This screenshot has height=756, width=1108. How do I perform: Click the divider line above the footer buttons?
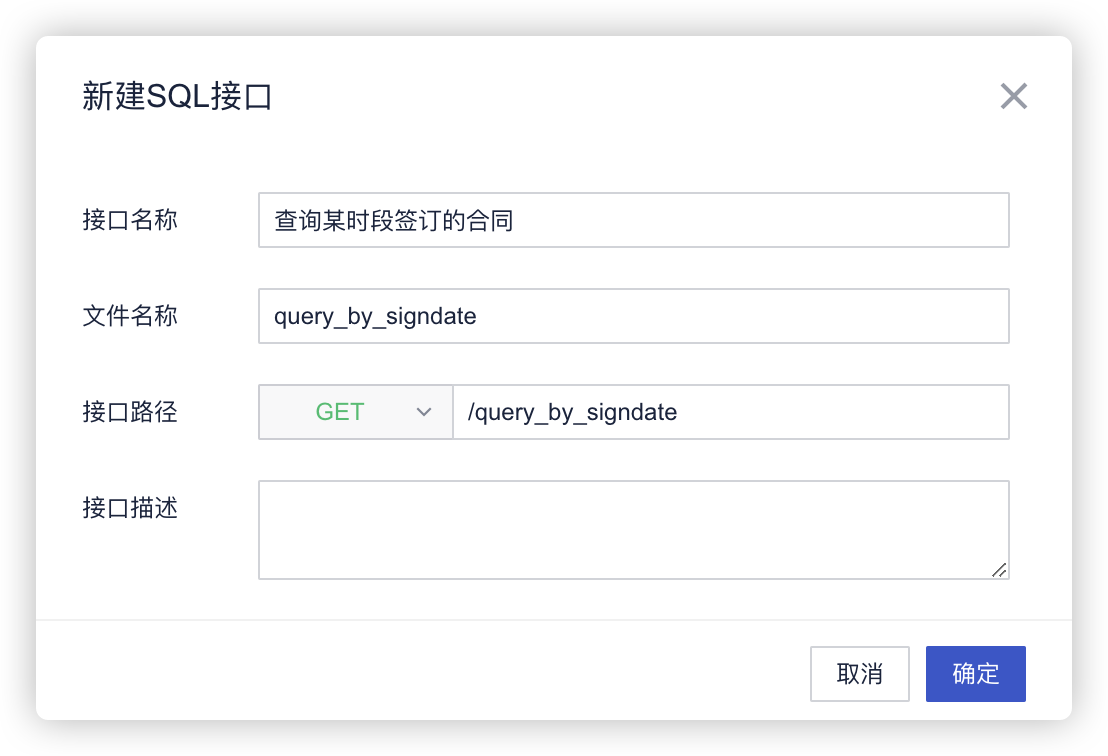click(554, 620)
